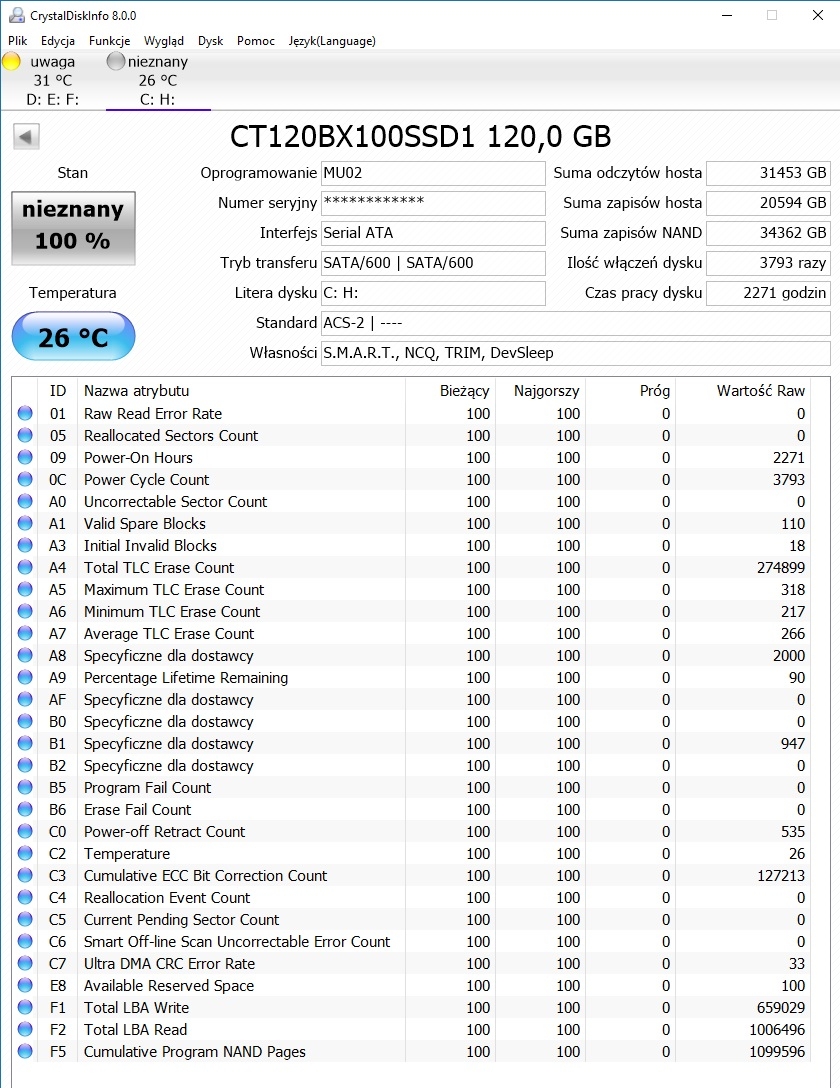Open the Funkcje menu
Screen dimensions: 840x1088
[110, 41]
